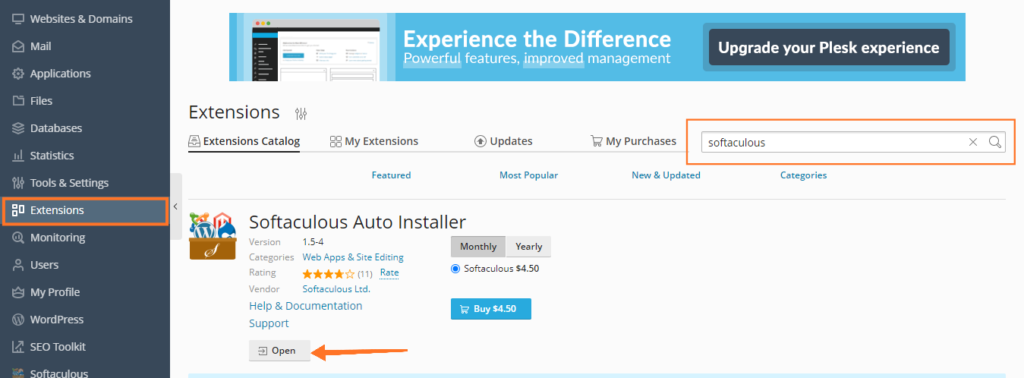Click the Softaculous Auto Installer title
1024x378 pixels.
(357, 222)
